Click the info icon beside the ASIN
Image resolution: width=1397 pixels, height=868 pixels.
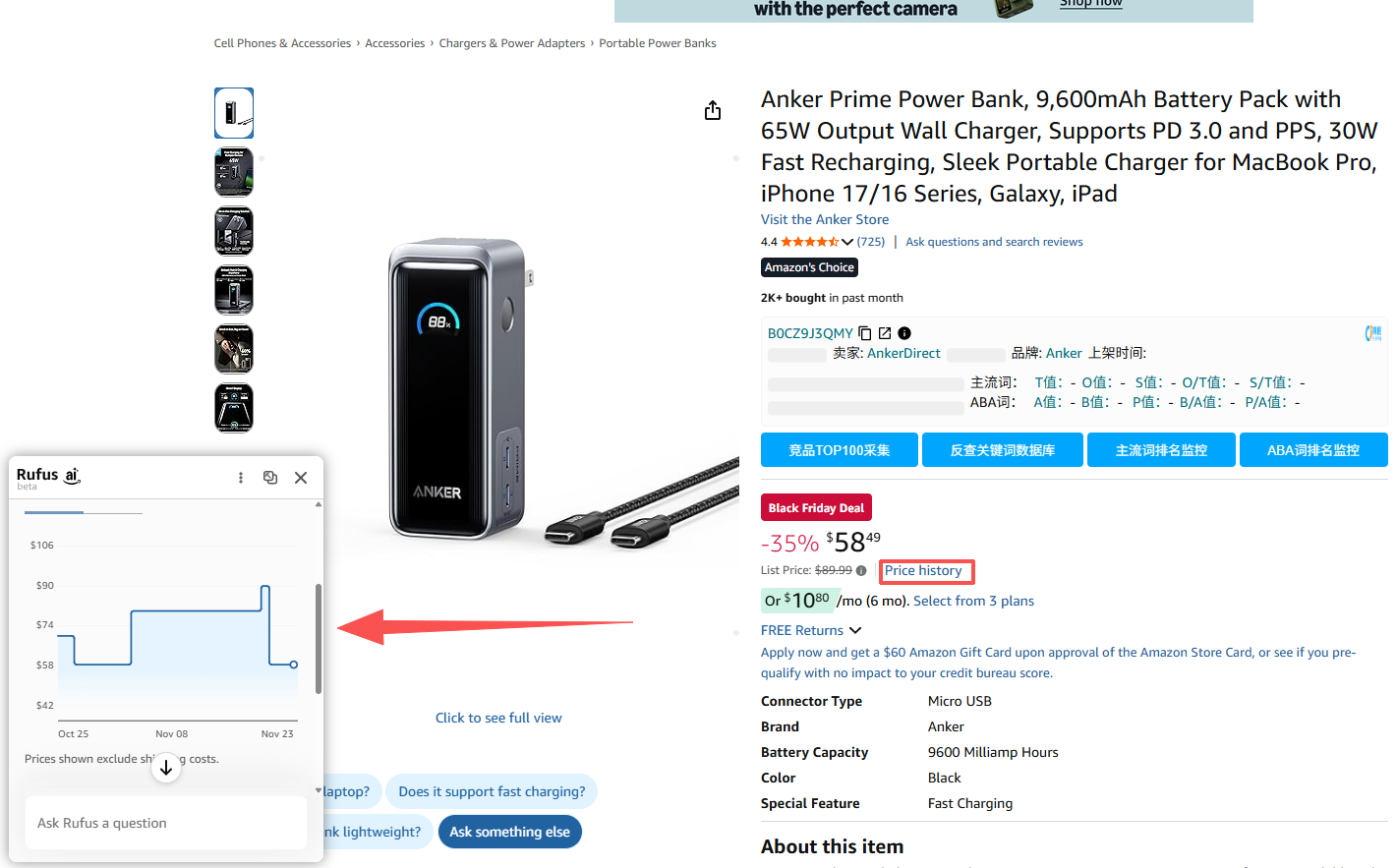click(x=904, y=333)
